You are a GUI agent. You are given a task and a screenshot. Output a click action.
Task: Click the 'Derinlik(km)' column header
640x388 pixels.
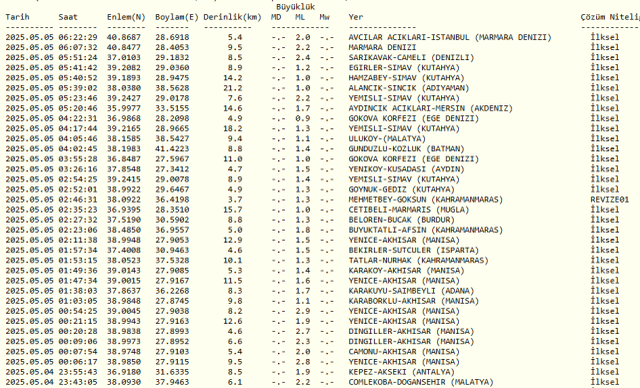coord(233,17)
